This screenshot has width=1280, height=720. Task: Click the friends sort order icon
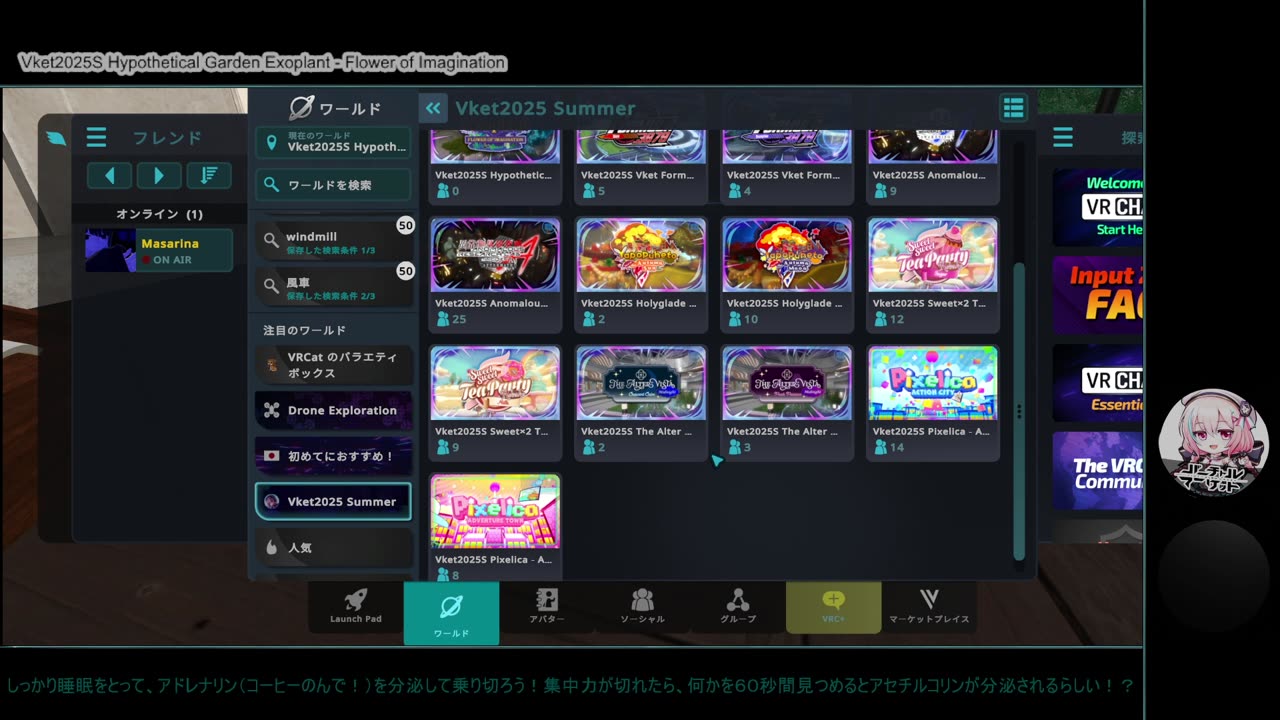coord(209,176)
